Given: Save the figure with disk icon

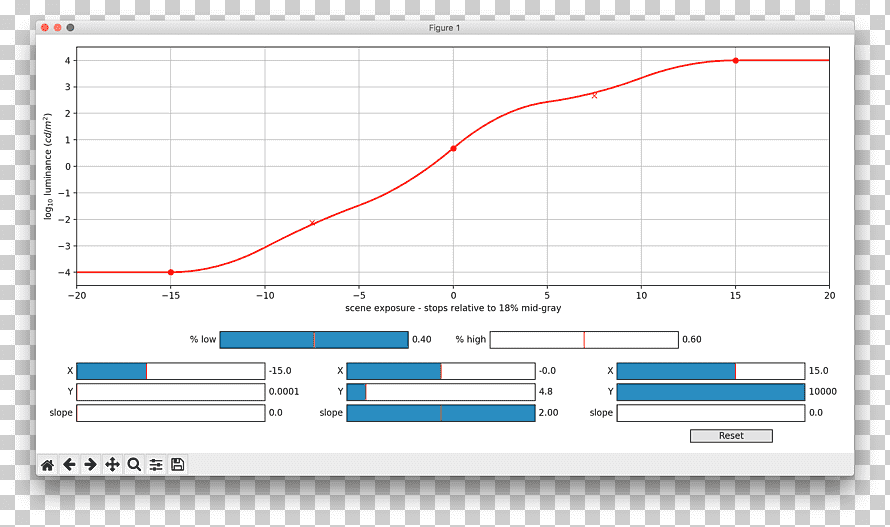Looking at the screenshot, I should click(177, 465).
